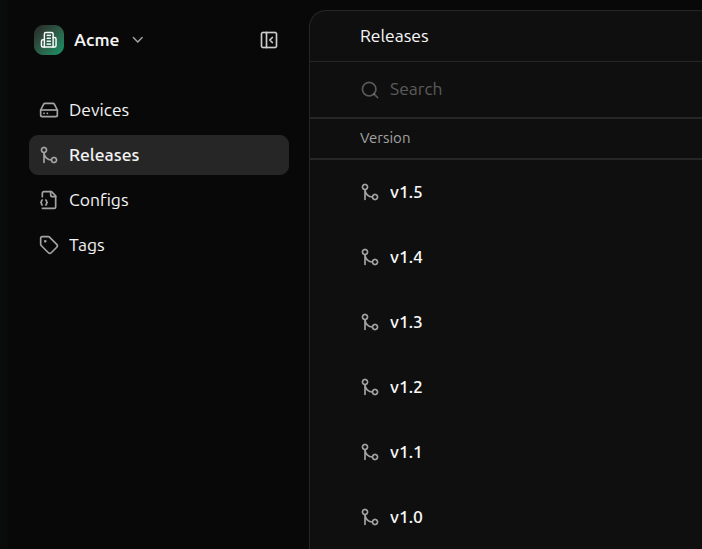Sort by the Version column header
Screen dimensions: 702x549
[x=385, y=138]
